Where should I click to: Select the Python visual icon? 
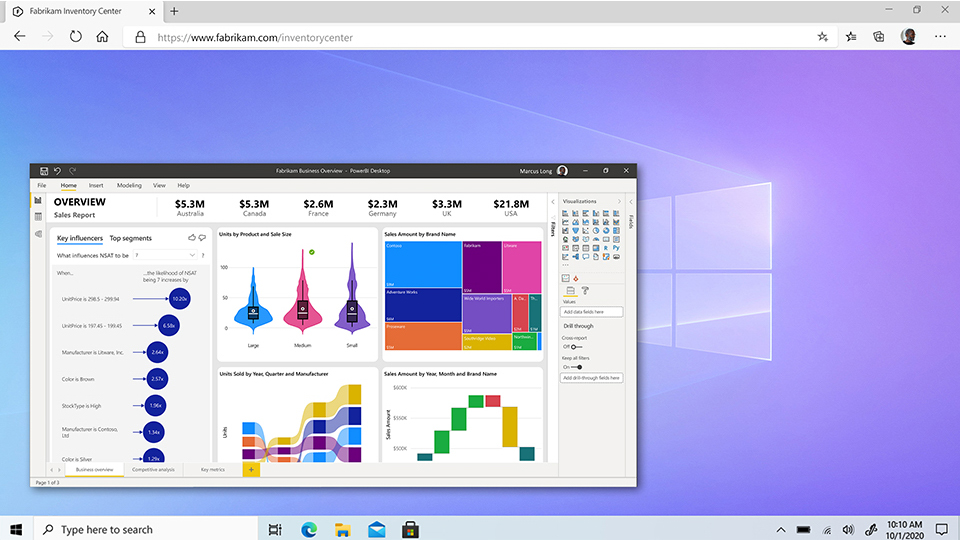coord(617,248)
